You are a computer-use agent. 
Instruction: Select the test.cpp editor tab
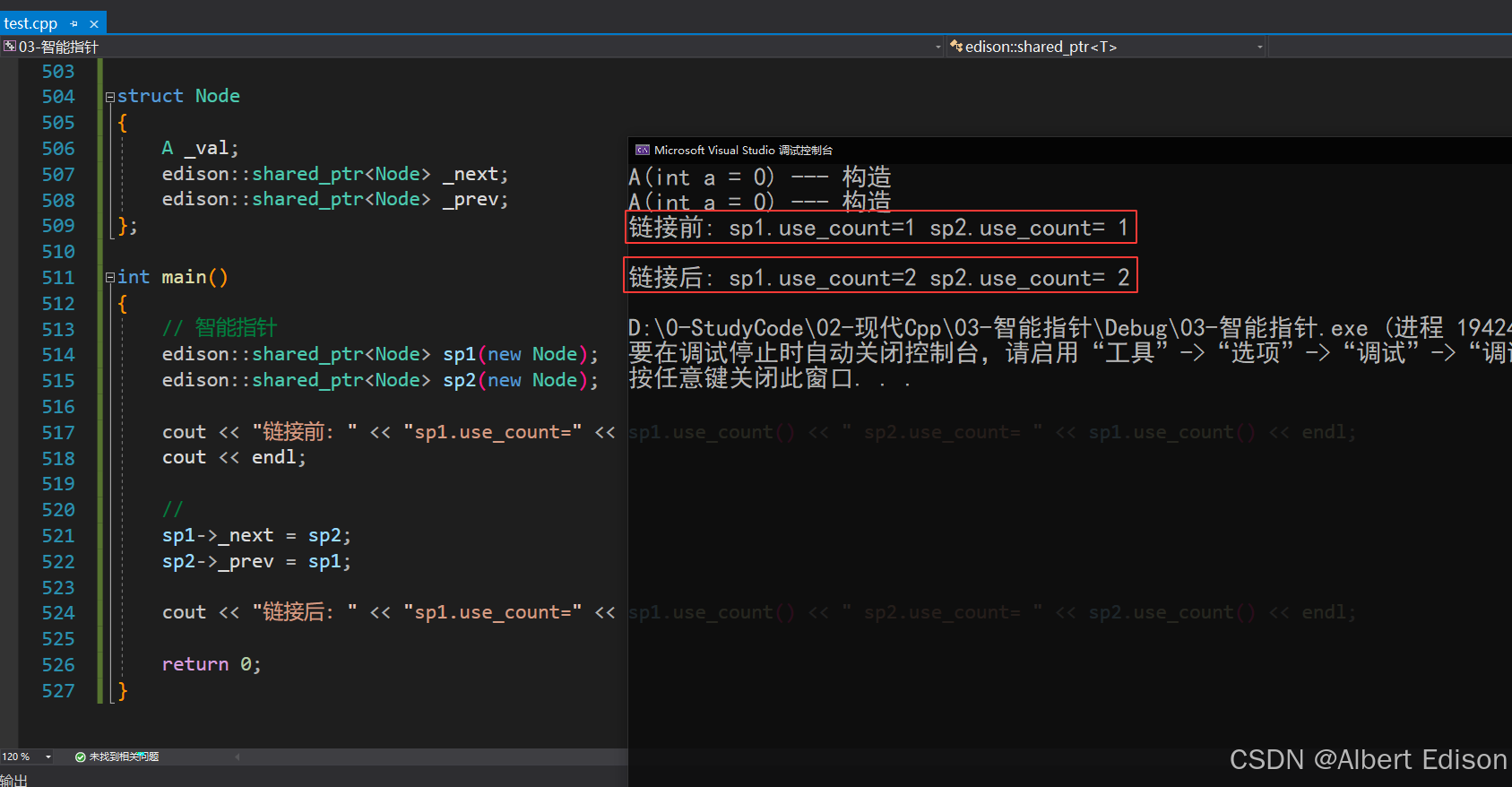30,23
